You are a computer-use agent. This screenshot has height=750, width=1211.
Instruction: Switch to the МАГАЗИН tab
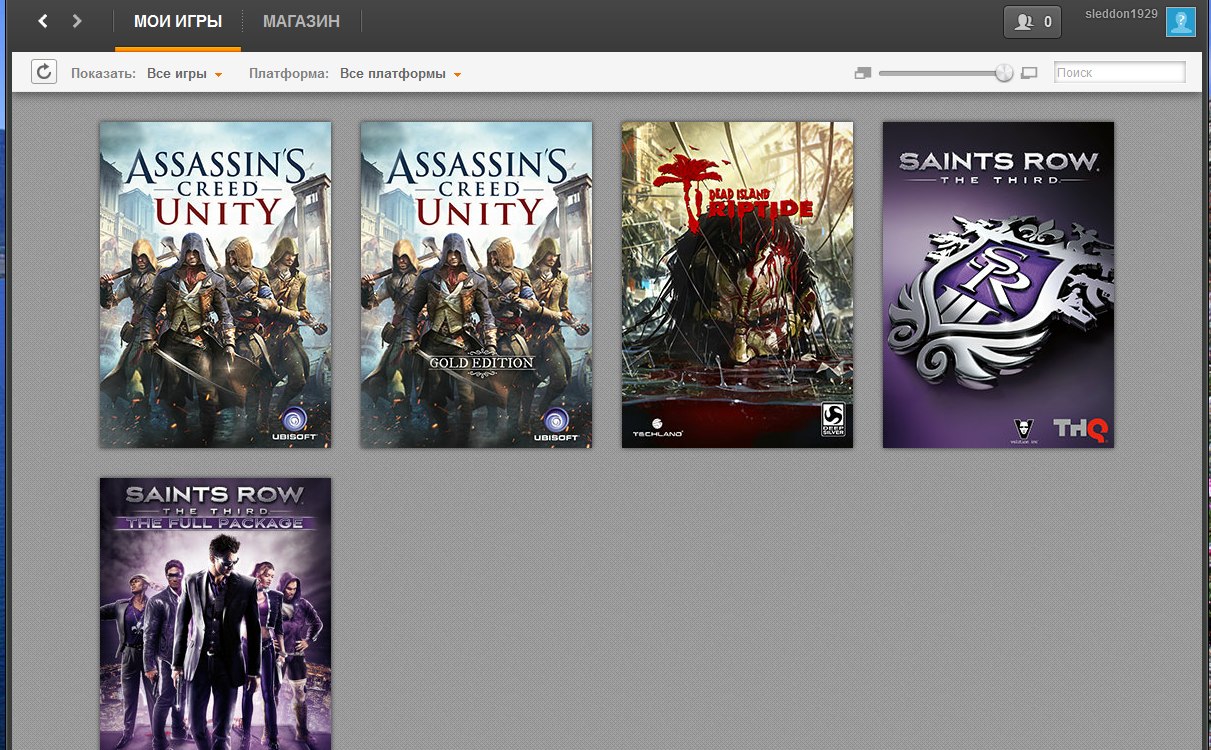click(x=301, y=21)
